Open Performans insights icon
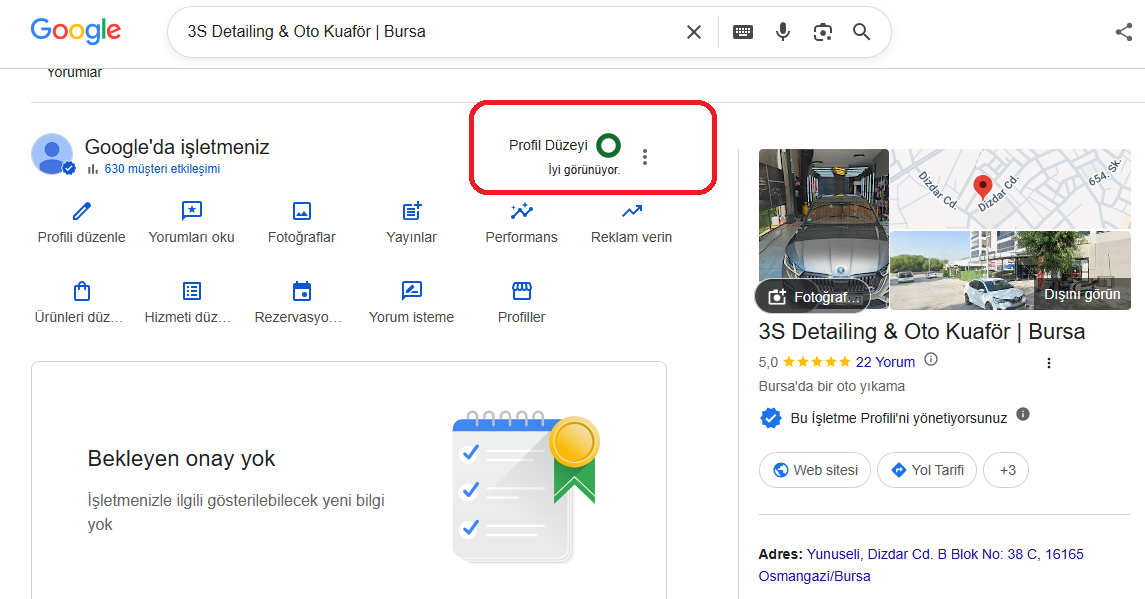Viewport: 1145px width, 599px height. 521,211
